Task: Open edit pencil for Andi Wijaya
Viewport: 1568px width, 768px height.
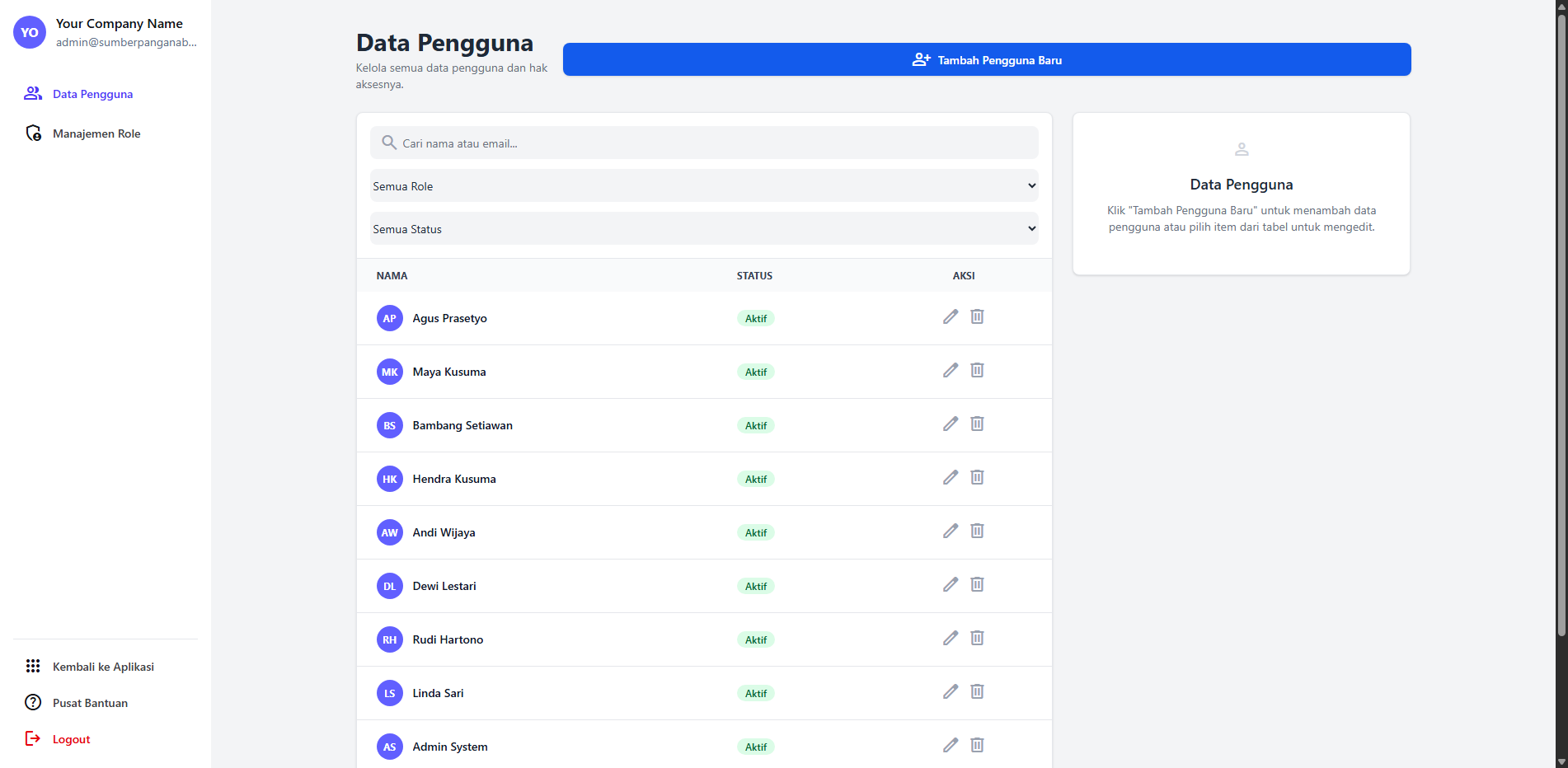Action: coord(951,532)
